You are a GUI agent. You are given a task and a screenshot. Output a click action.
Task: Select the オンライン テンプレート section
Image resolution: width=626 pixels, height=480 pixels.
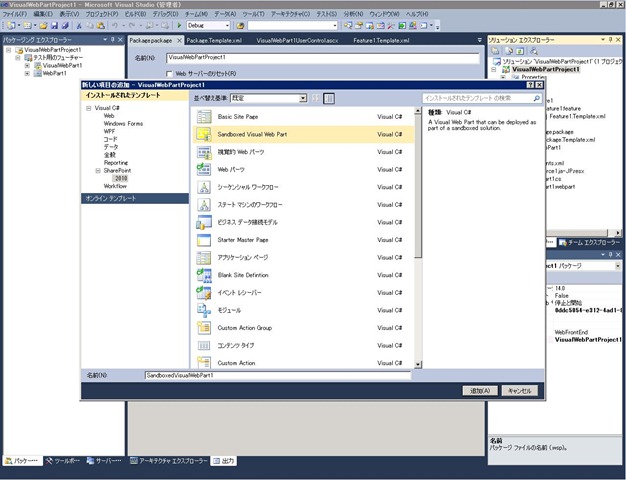tap(135, 198)
